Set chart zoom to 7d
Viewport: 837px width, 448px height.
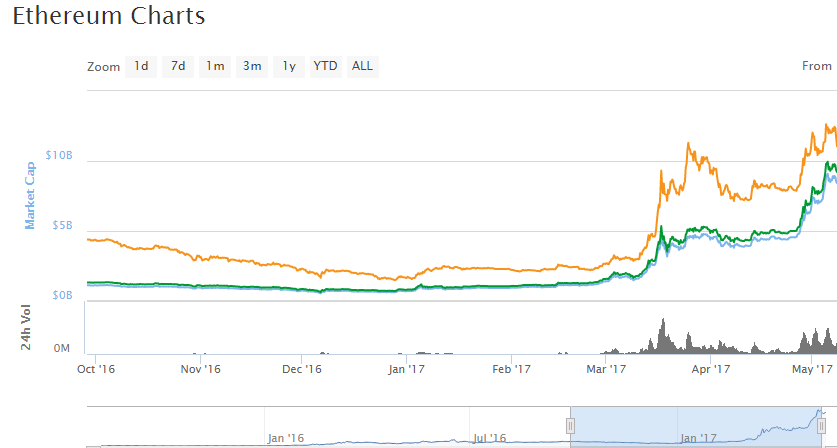coord(178,67)
